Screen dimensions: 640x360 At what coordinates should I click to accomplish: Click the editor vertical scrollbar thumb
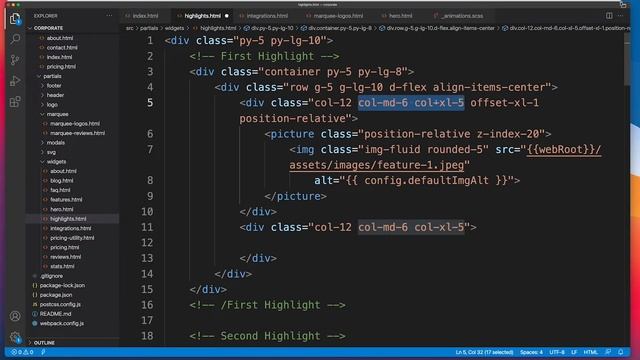pyautogui.click(x=627, y=59)
